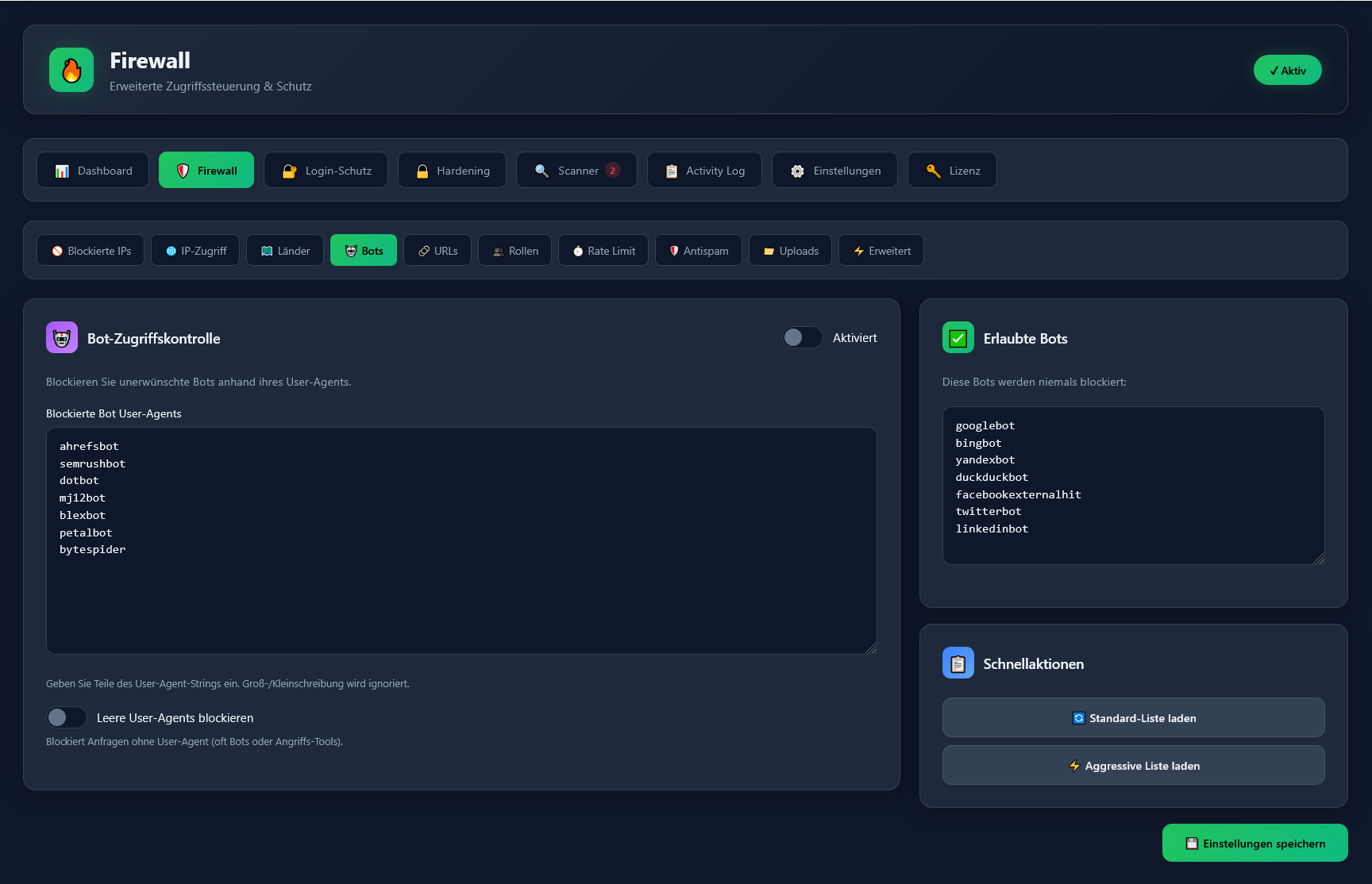Click the red notification badge on Scanner
The image size is (1372, 884).
pos(612,171)
